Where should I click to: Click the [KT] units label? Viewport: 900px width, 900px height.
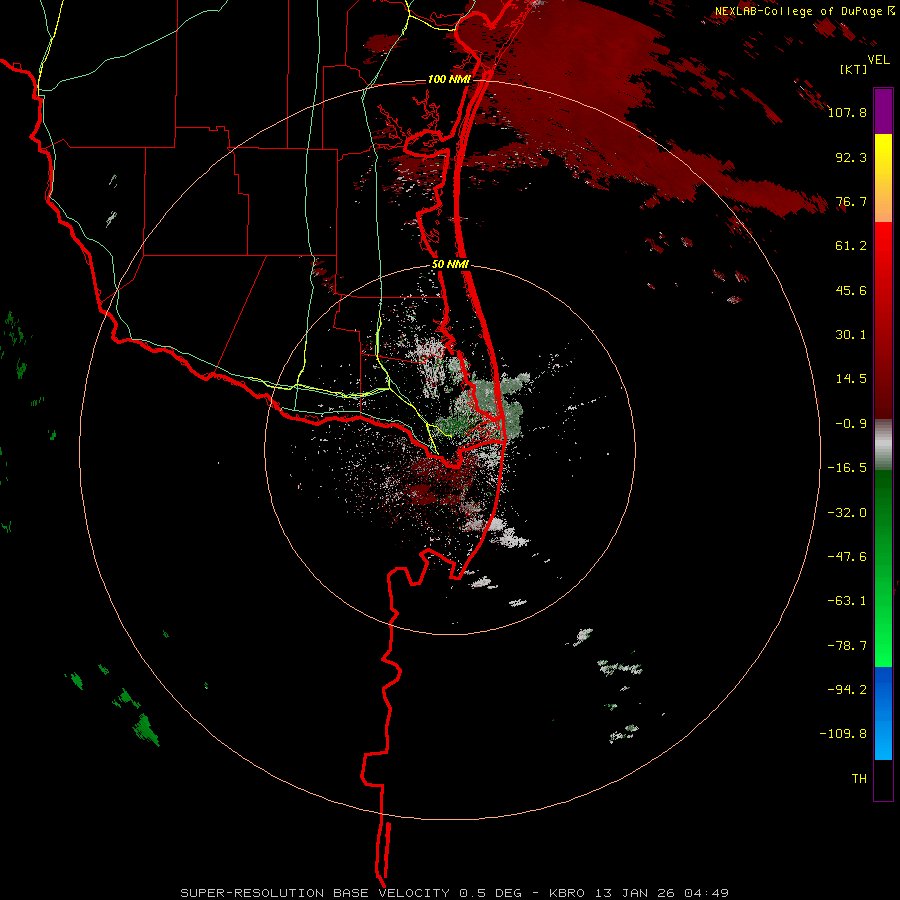854,69
